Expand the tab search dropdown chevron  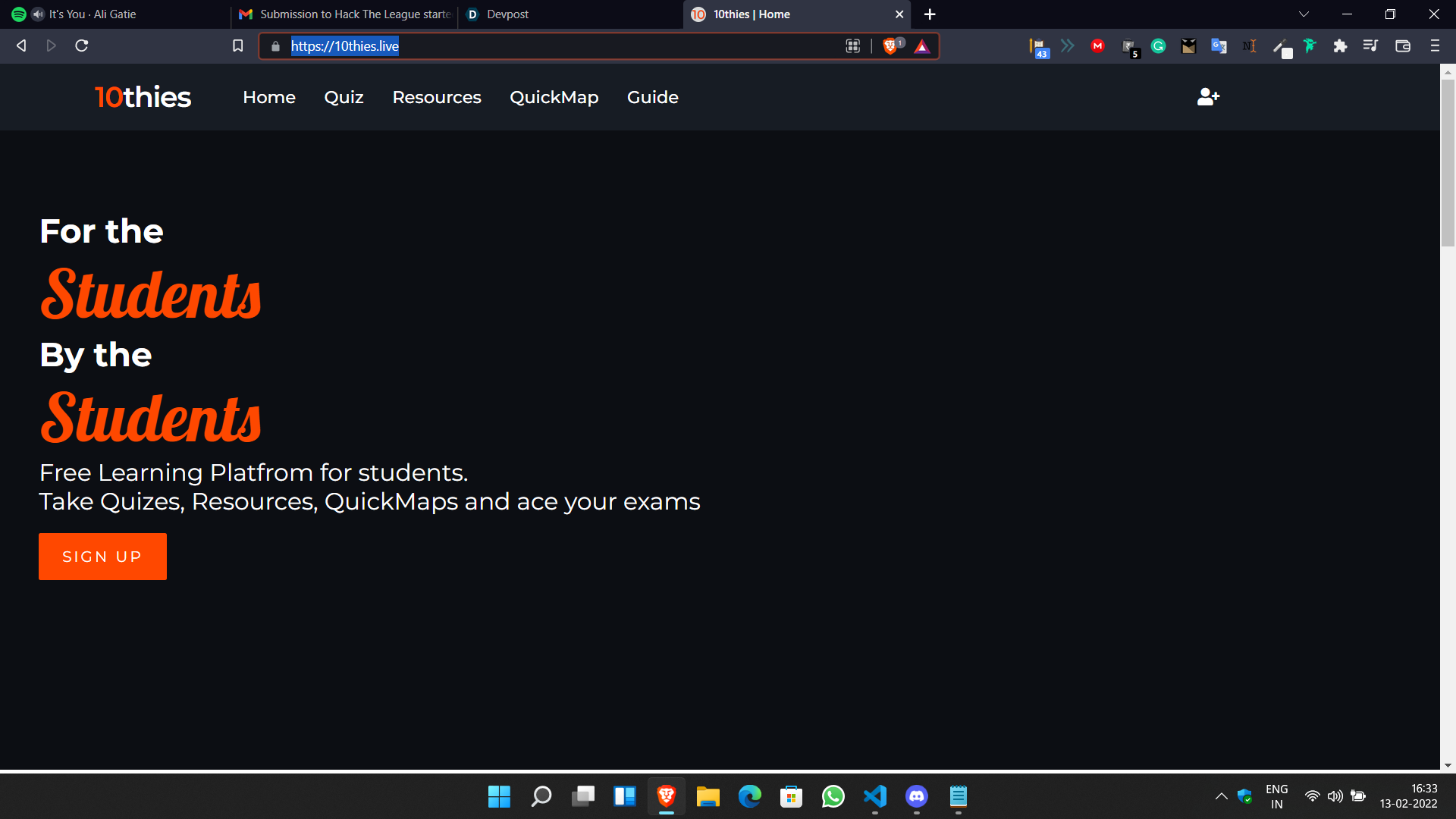1304,14
